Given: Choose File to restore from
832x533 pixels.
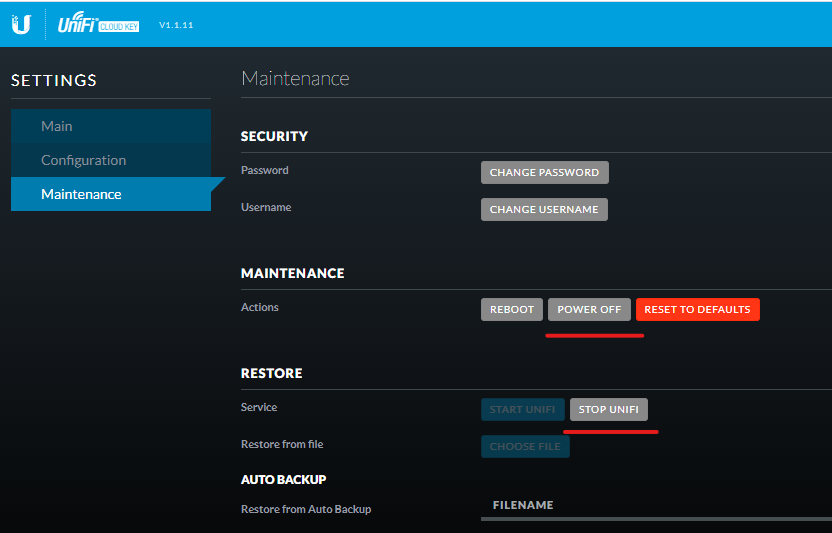Looking at the screenshot, I should (x=525, y=446).
